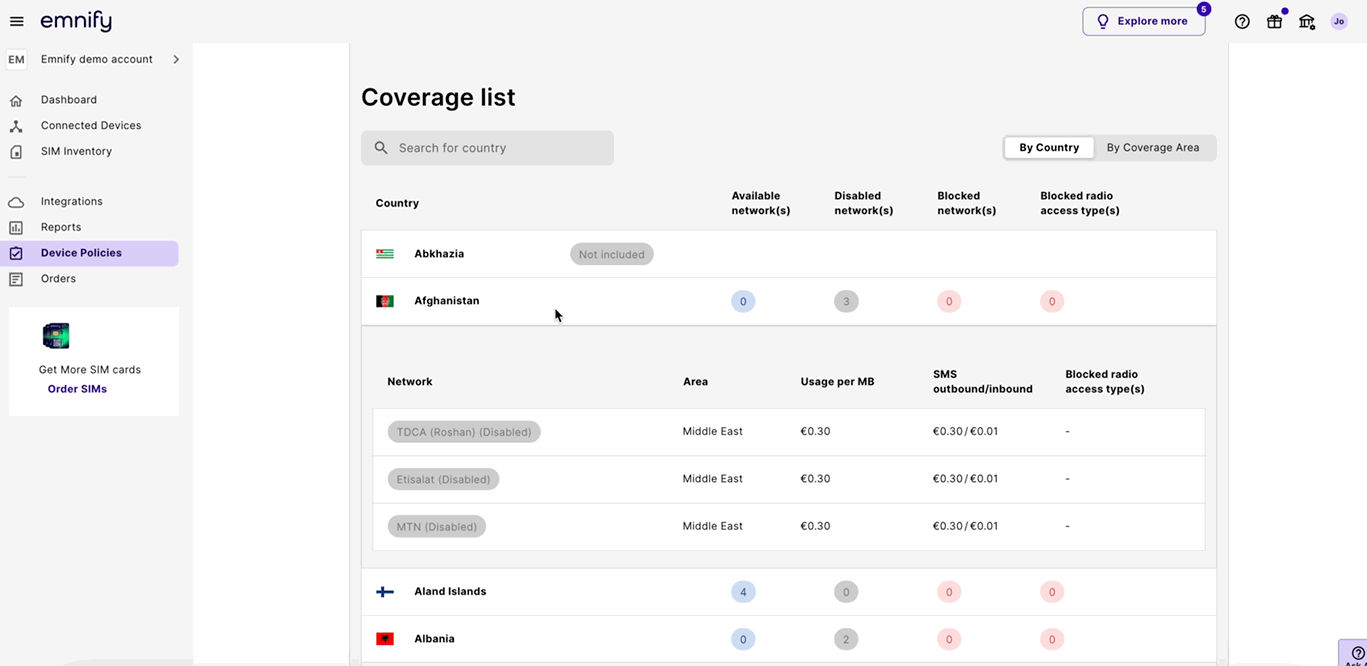Image resolution: width=1367 pixels, height=666 pixels.
Task: Click the search magnifier icon
Action: 381,148
